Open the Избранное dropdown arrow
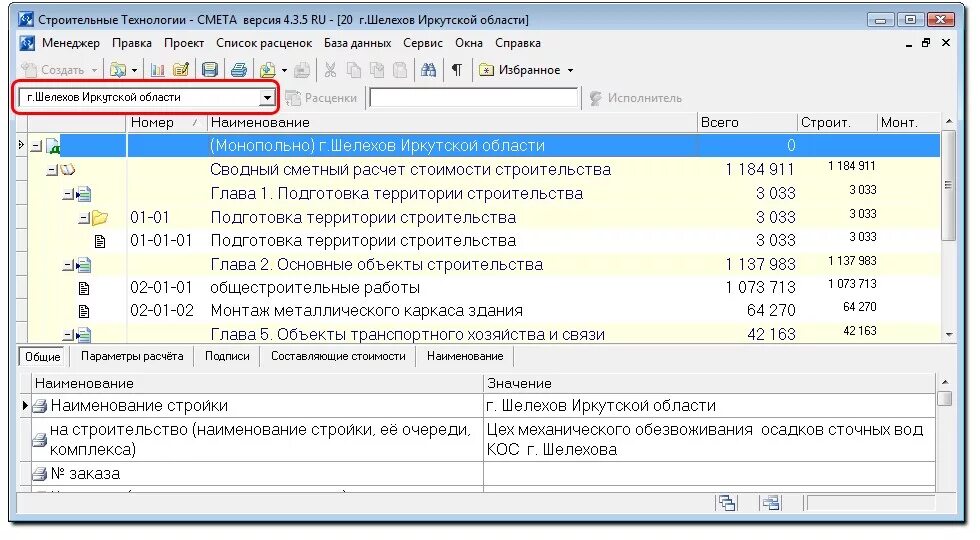The height and width of the screenshot is (540, 980). click(571, 71)
